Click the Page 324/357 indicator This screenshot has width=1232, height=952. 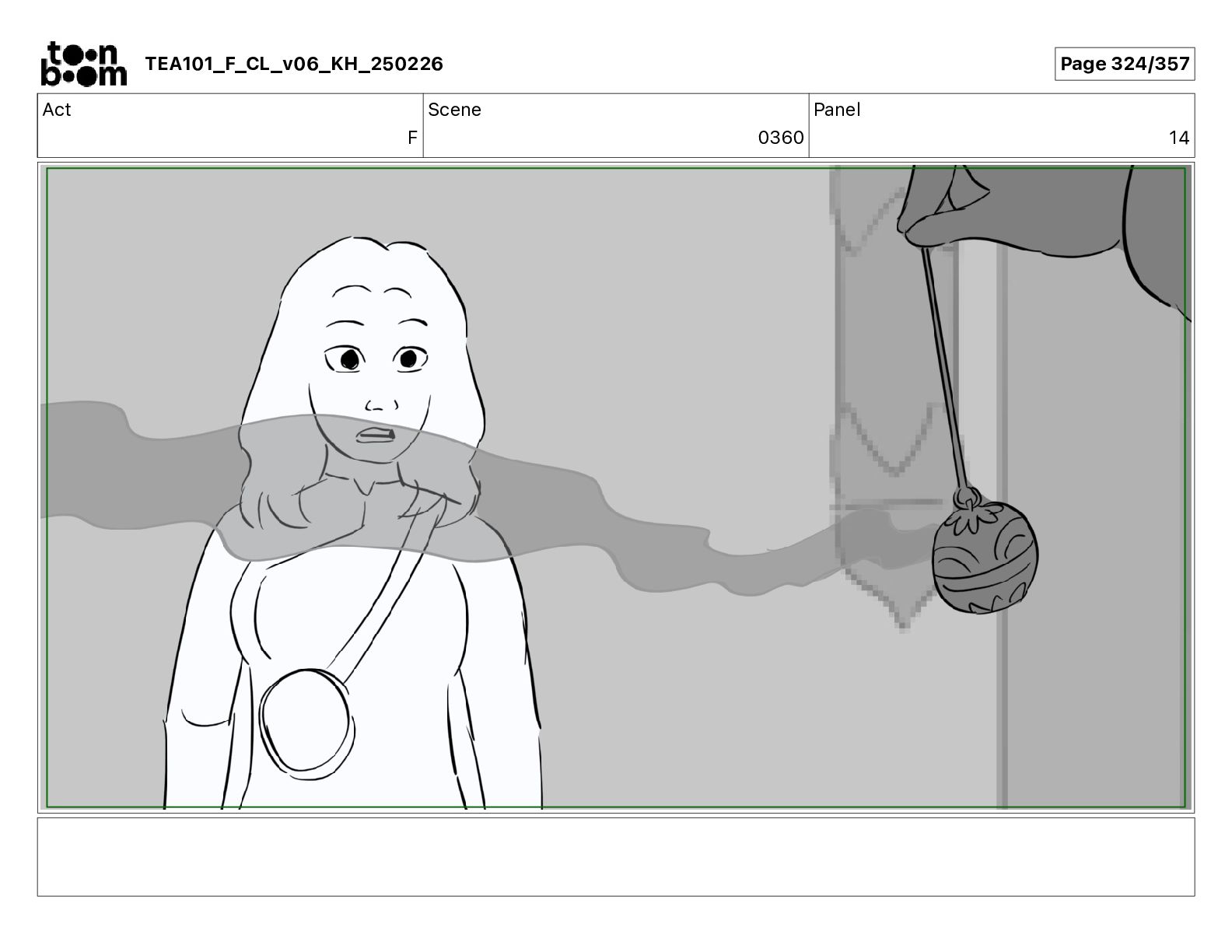(x=1125, y=64)
